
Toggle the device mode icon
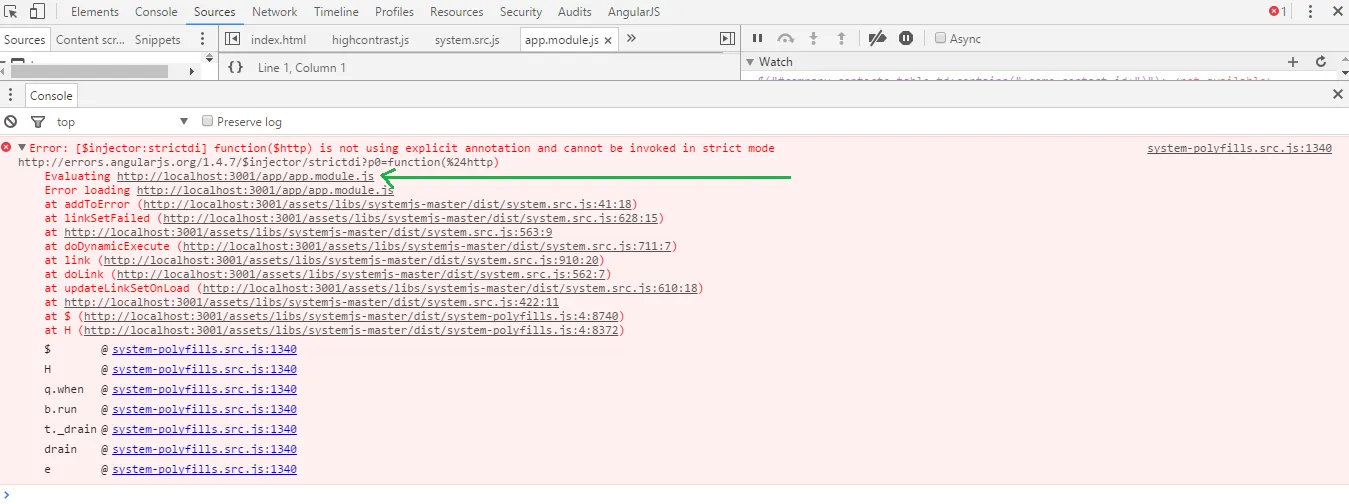(37, 12)
